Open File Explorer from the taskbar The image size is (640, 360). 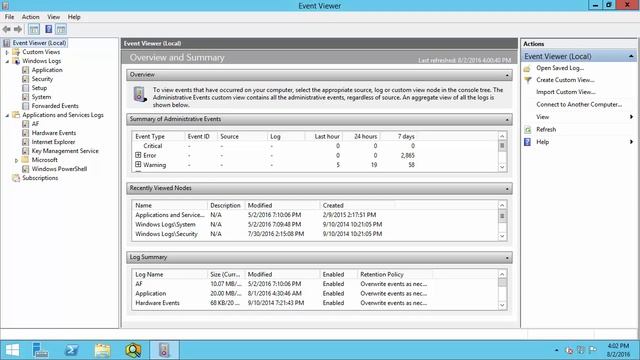click(102, 350)
